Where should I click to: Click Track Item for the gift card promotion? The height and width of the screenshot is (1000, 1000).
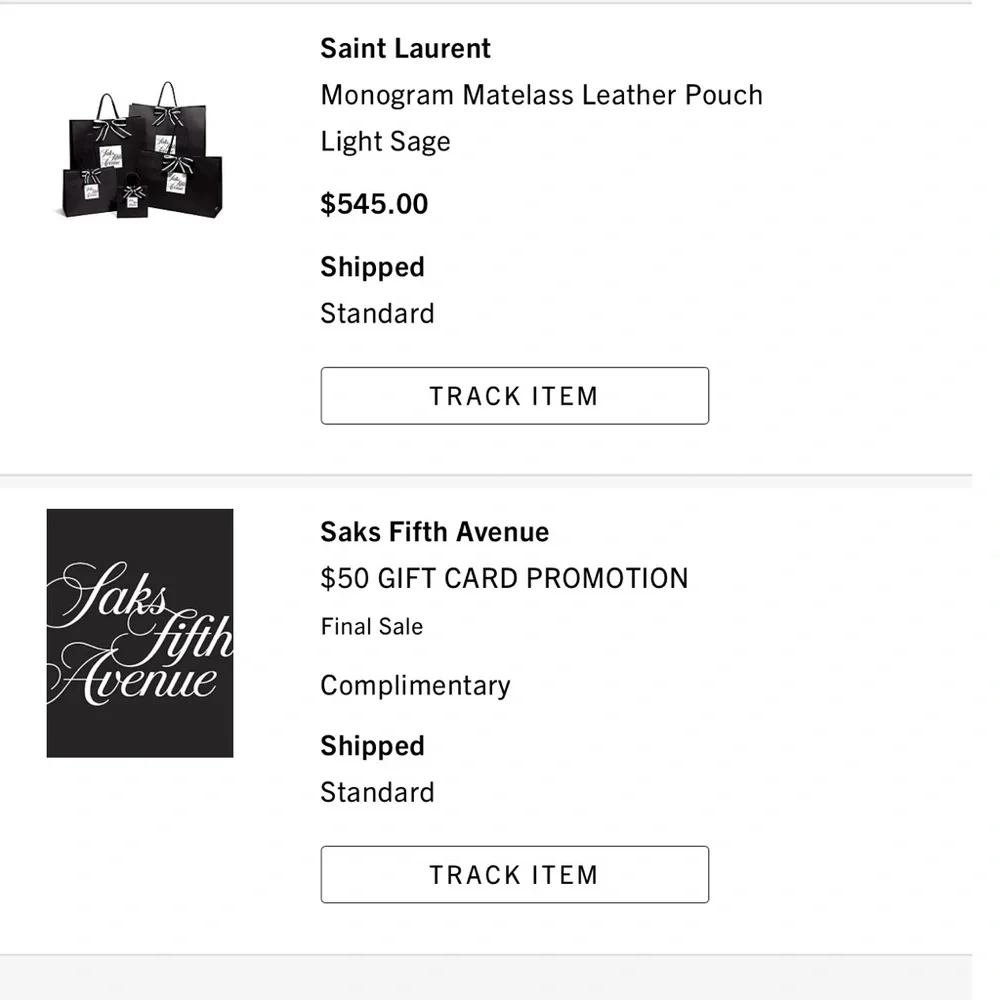point(514,875)
